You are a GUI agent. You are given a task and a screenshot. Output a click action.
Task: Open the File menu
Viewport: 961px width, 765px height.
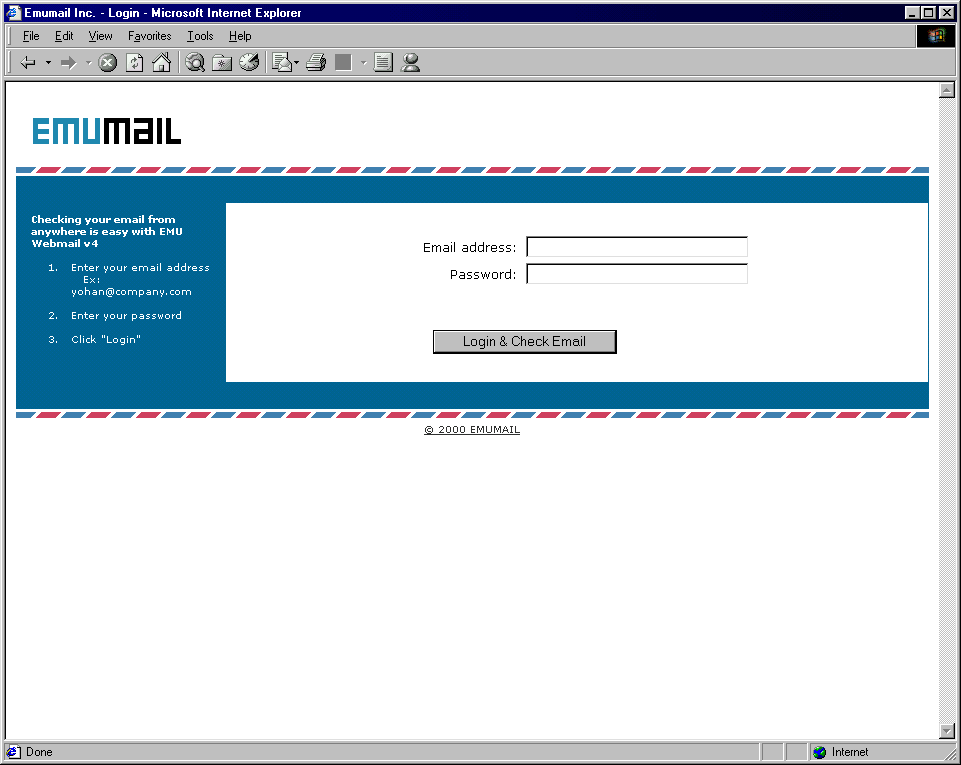[x=31, y=36]
